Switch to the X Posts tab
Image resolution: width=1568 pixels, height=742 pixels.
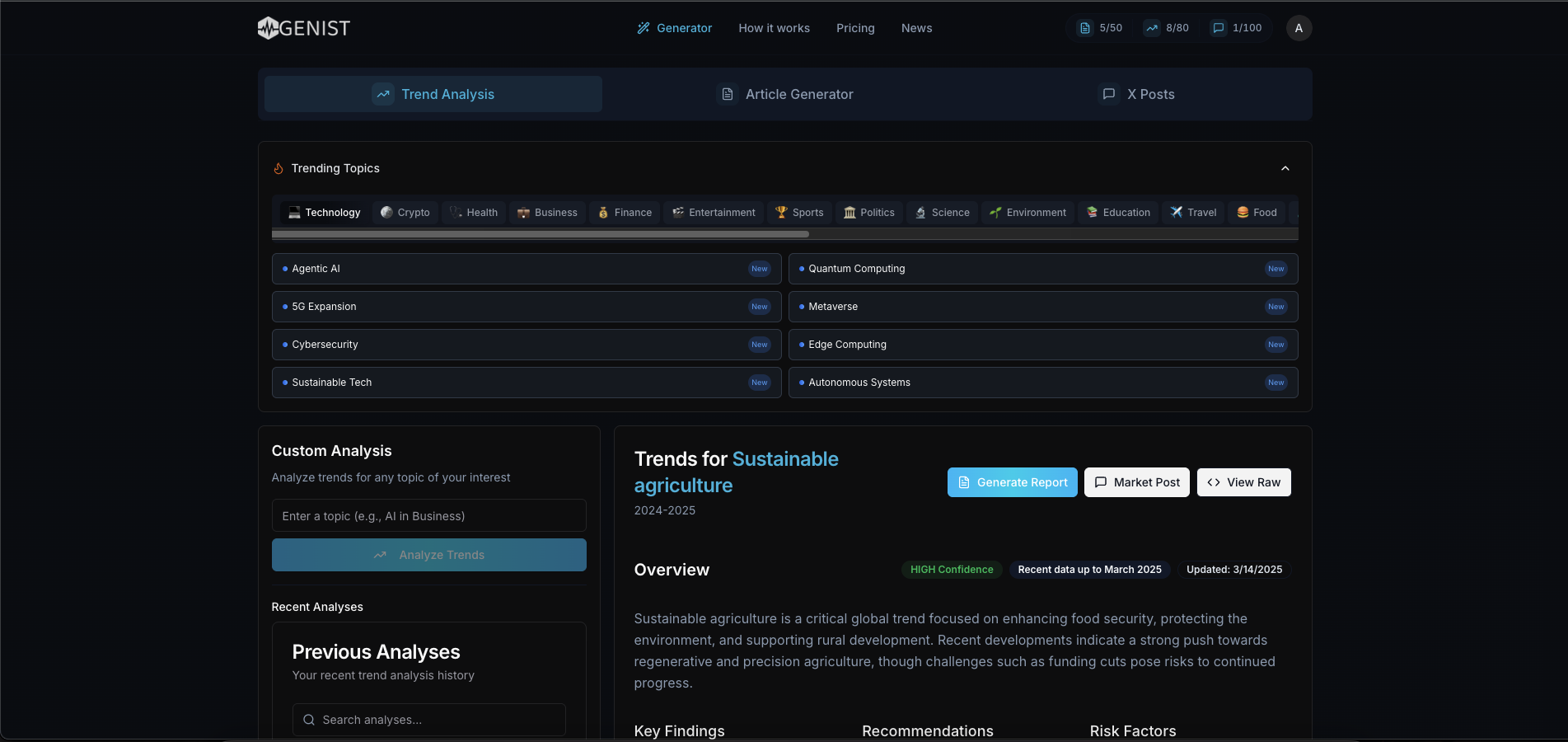point(1137,94)
